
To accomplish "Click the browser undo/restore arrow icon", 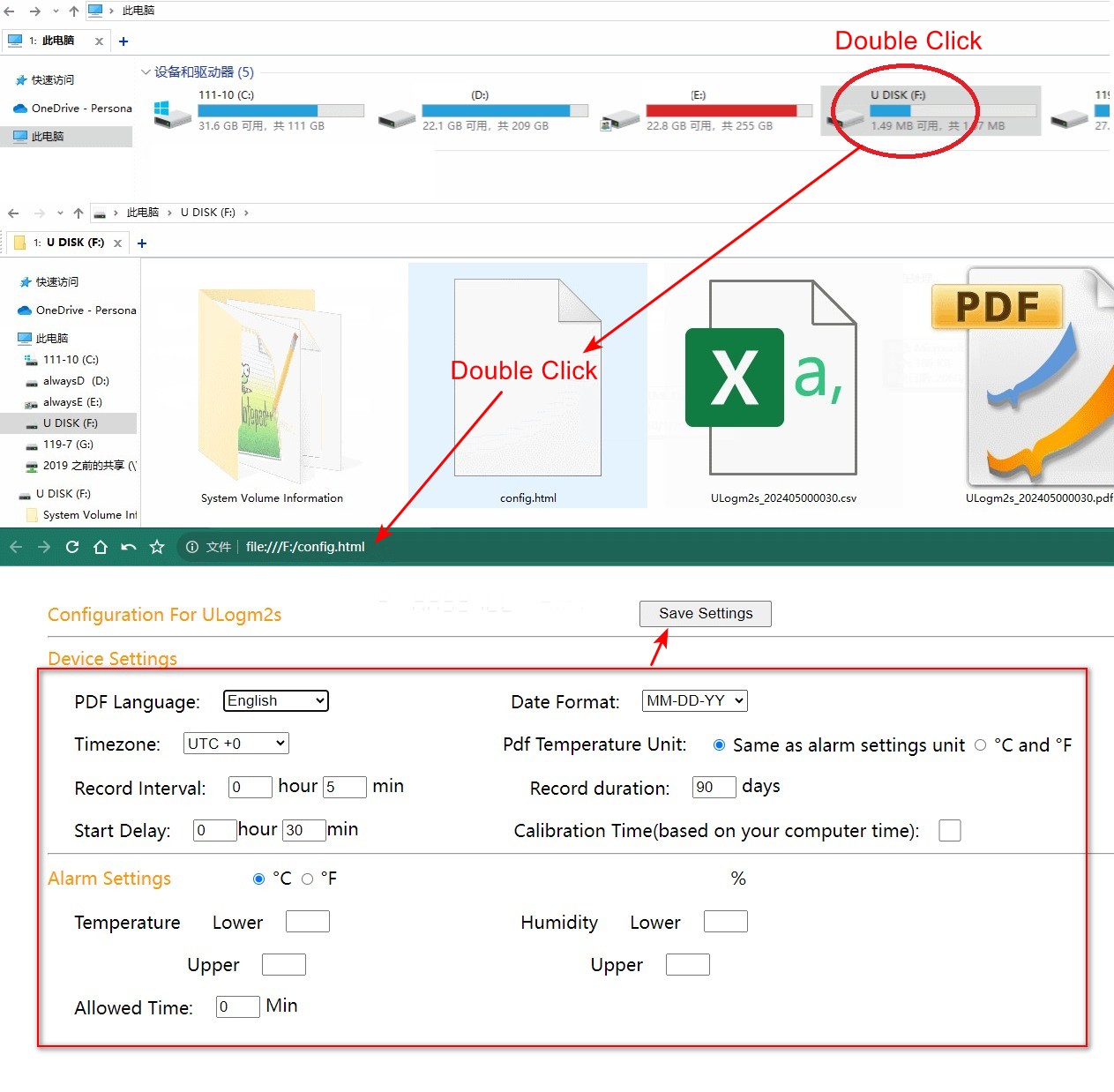I will (x=129, y=547).
